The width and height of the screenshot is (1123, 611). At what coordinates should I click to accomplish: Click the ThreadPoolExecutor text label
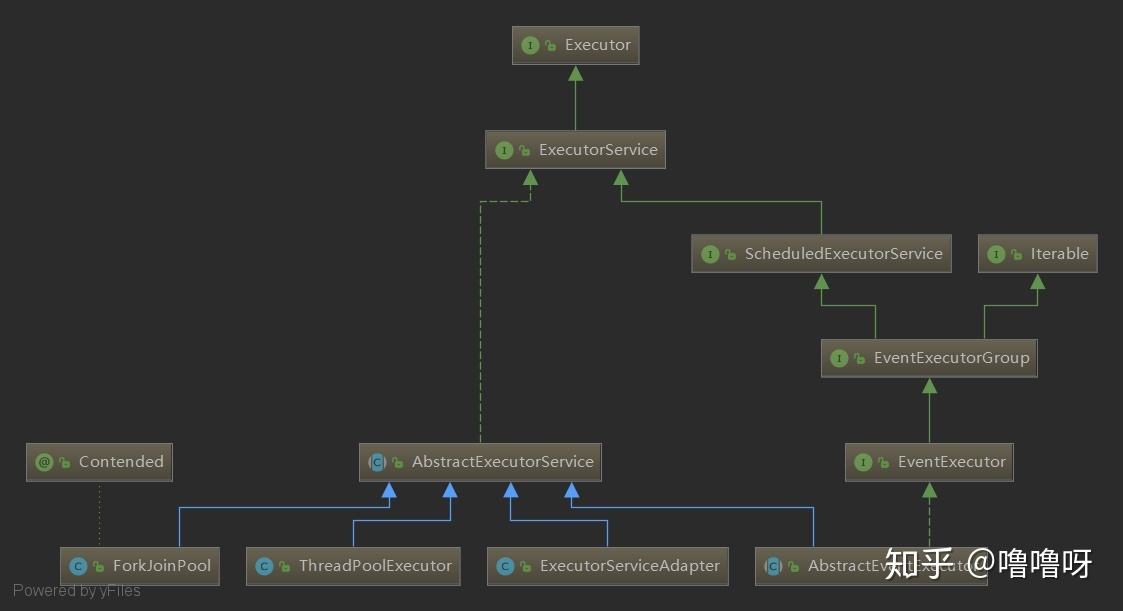[x=375, y=565]
